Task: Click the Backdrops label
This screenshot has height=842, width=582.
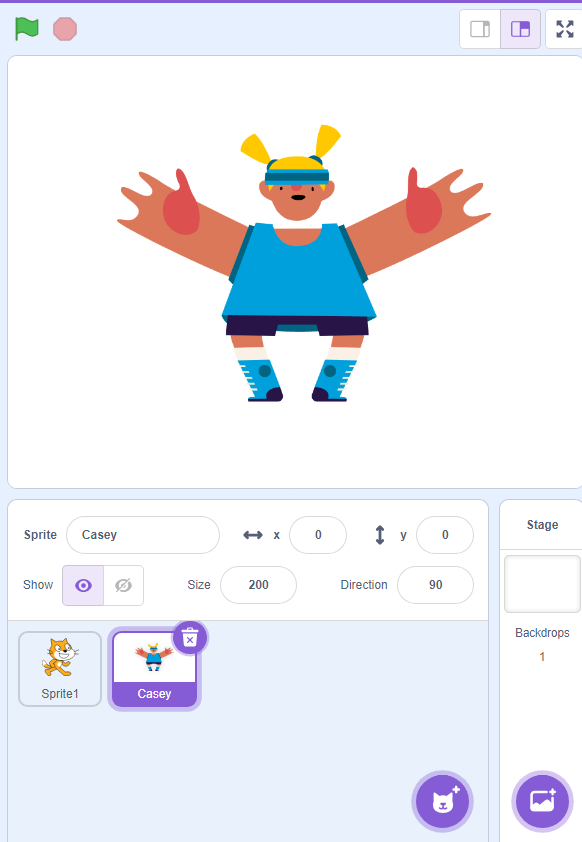Action: click(x=542, y=633)
